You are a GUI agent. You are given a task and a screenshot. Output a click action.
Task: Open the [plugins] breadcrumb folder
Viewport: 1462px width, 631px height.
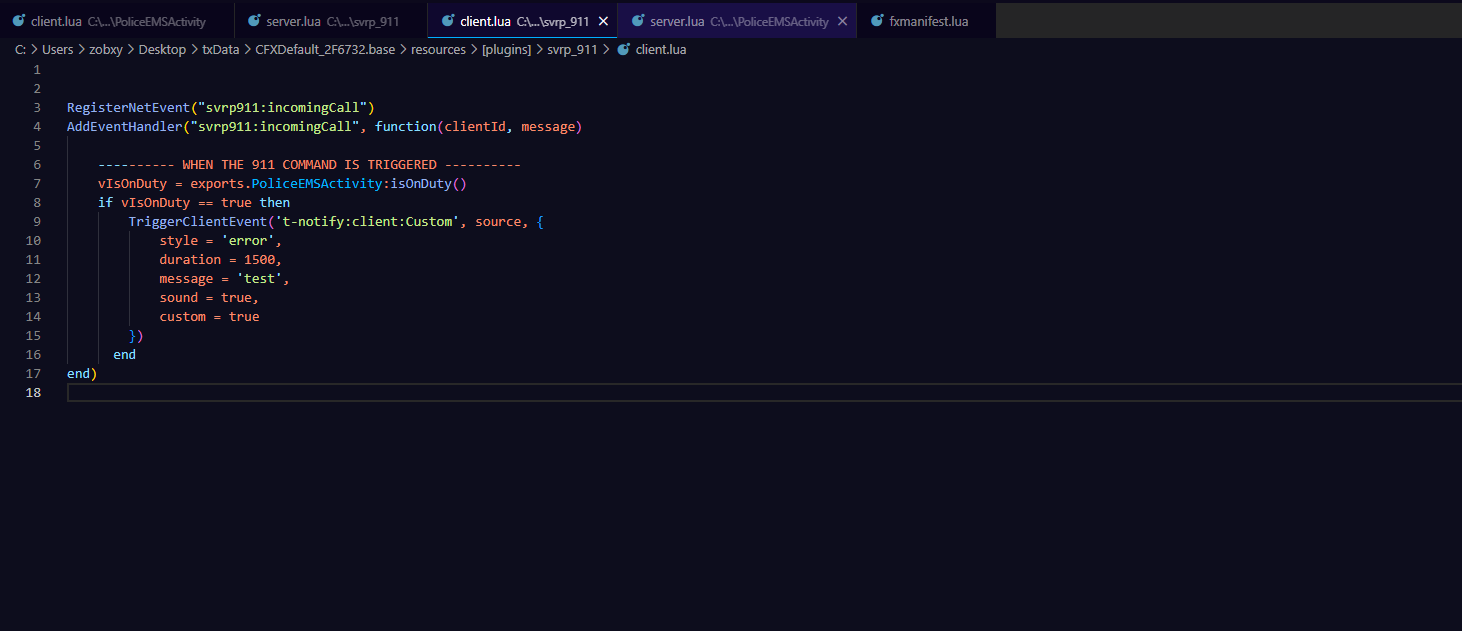[x=506, y=49]
